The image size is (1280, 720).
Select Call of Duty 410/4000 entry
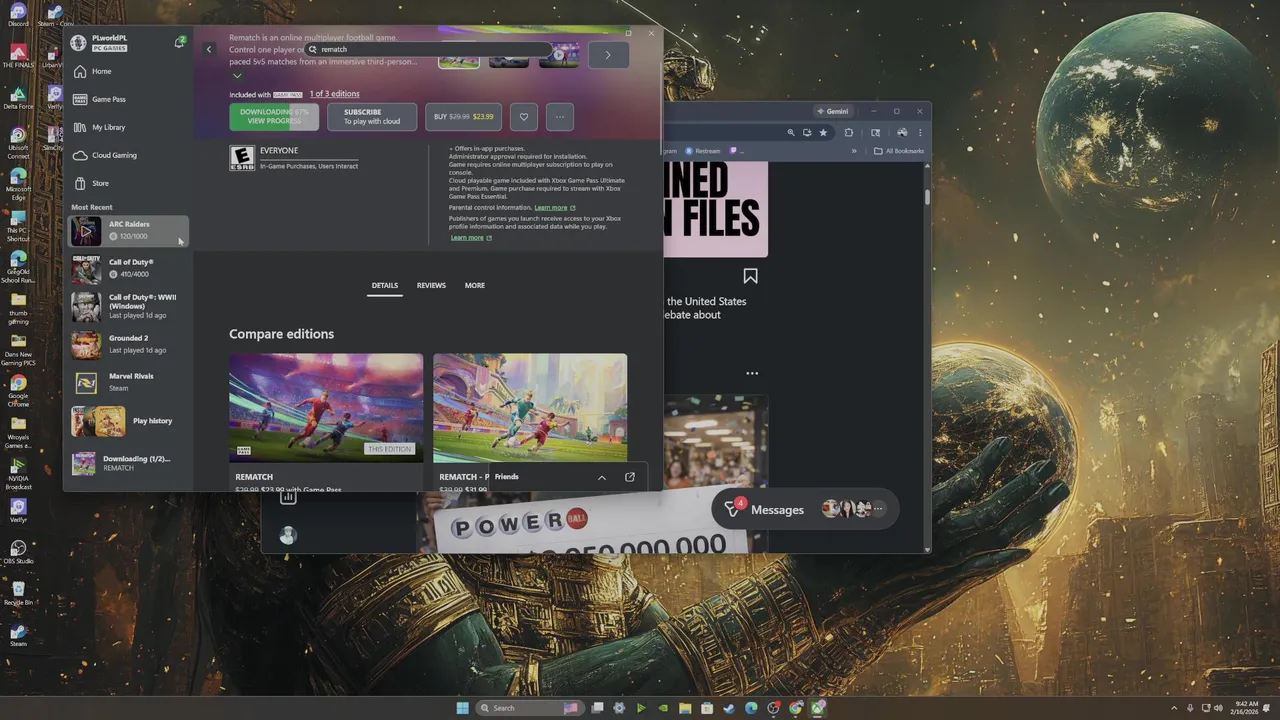pos(128,269)
